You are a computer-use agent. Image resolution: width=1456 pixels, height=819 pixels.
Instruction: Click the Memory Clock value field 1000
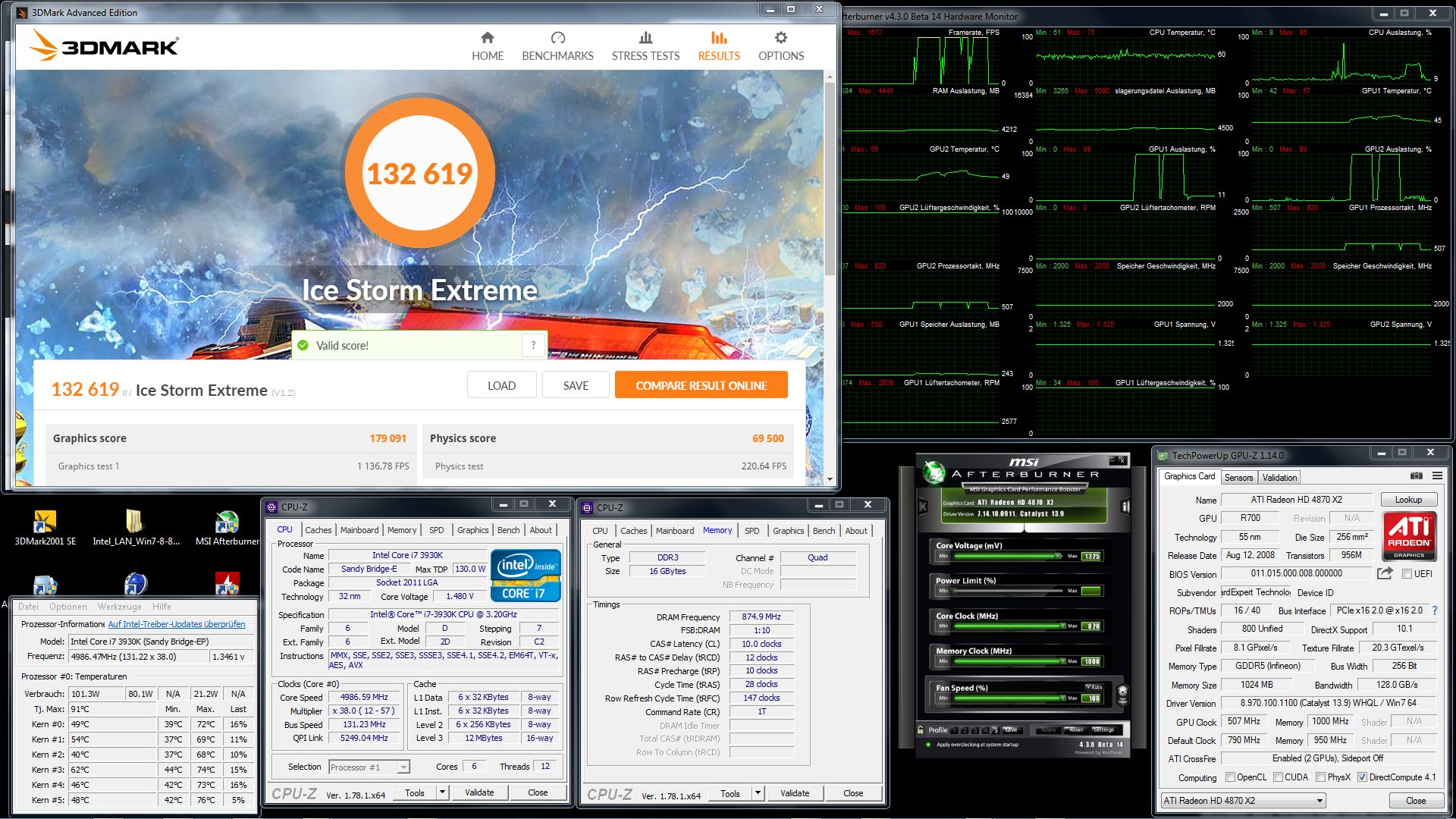(1092, 661)
